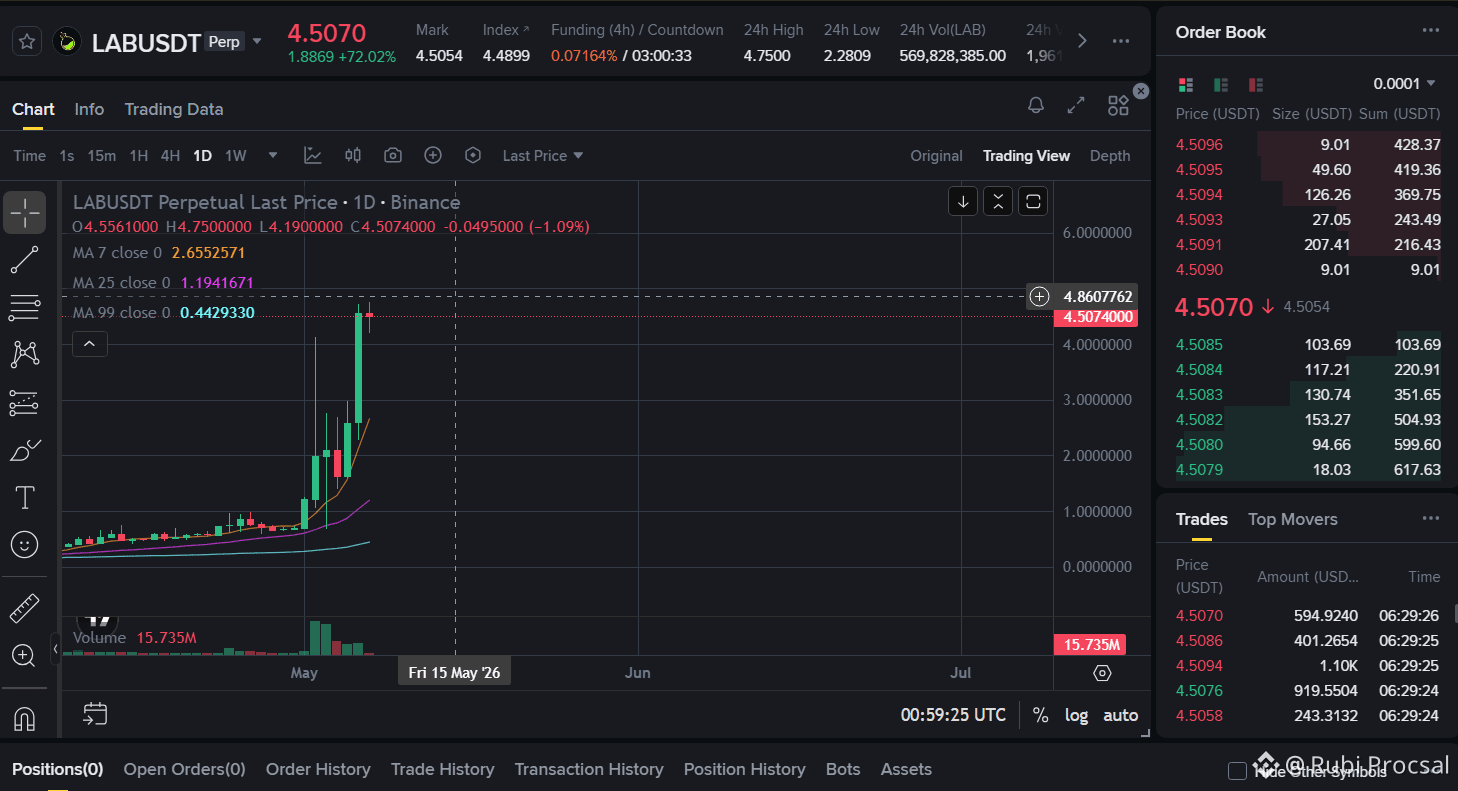The height and width of the screenshot is (791, 1458).
Task: Add order at crosshair price plus button
Action: 1040,296
